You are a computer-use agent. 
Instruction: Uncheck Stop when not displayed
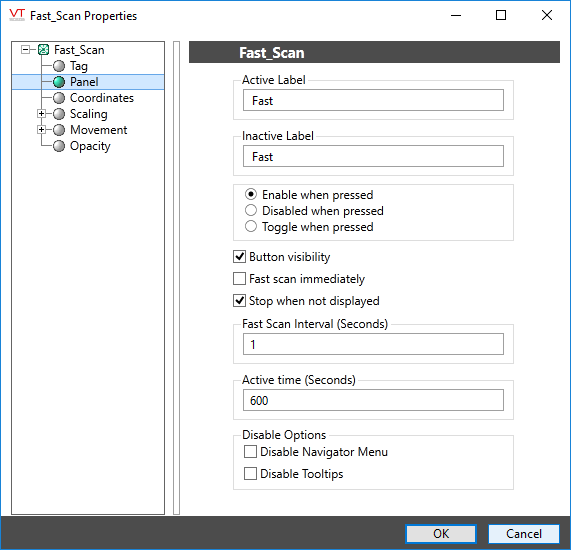click(239, 301)
